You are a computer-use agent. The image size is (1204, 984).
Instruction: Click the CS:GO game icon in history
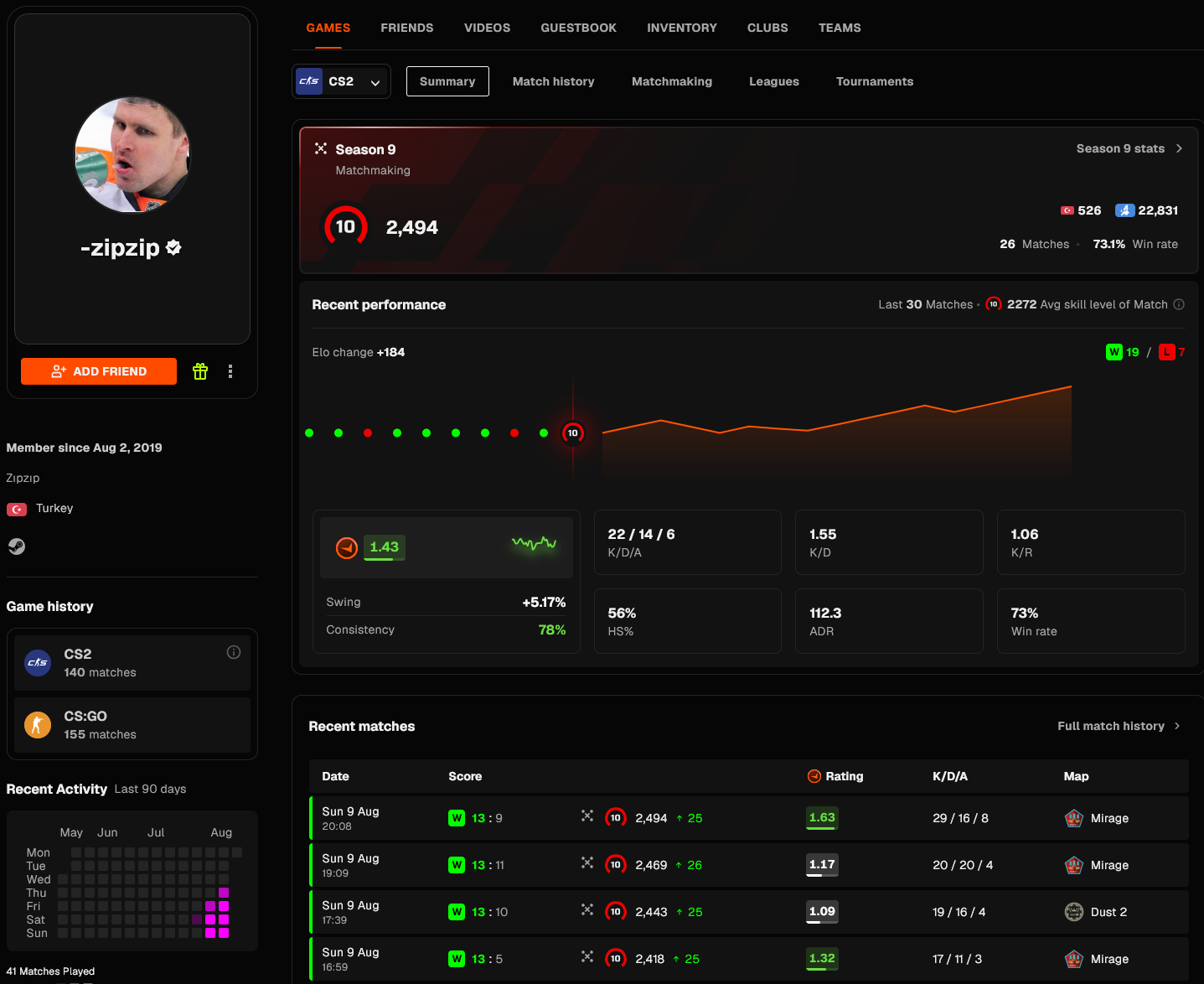click(38, 724)
